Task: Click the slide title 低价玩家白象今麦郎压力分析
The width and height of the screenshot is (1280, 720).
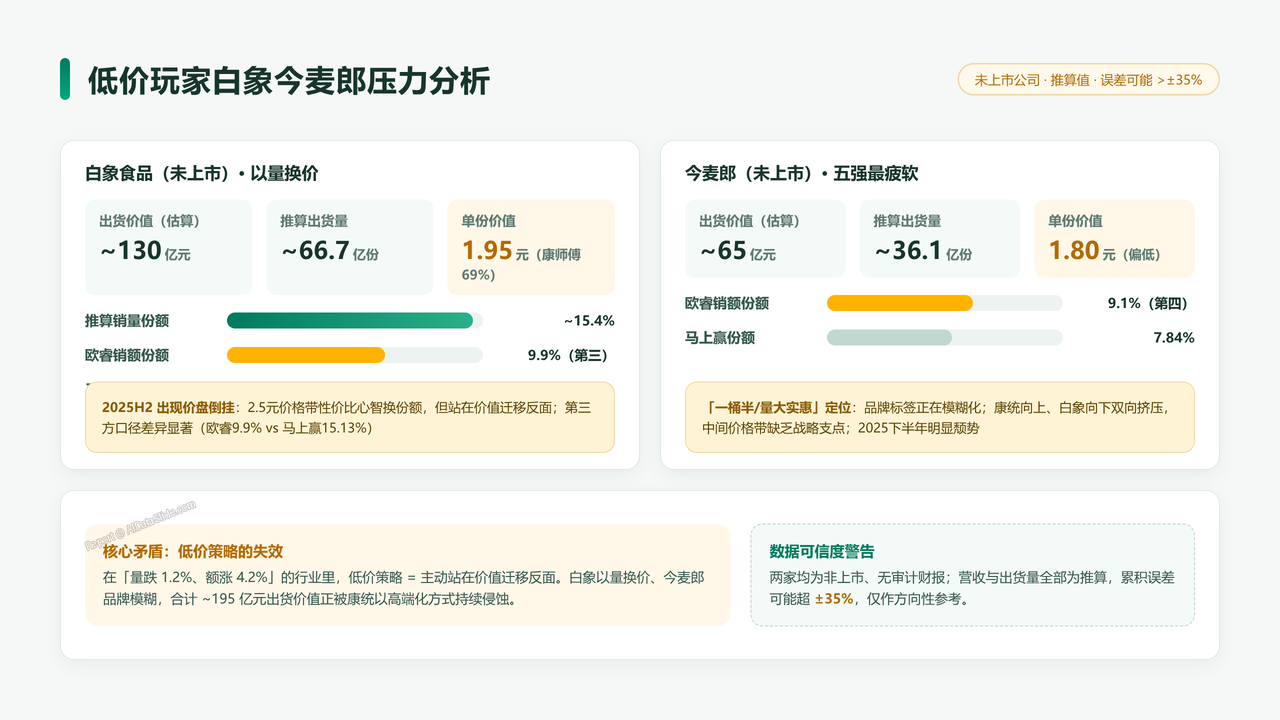Action: [288, 80]
